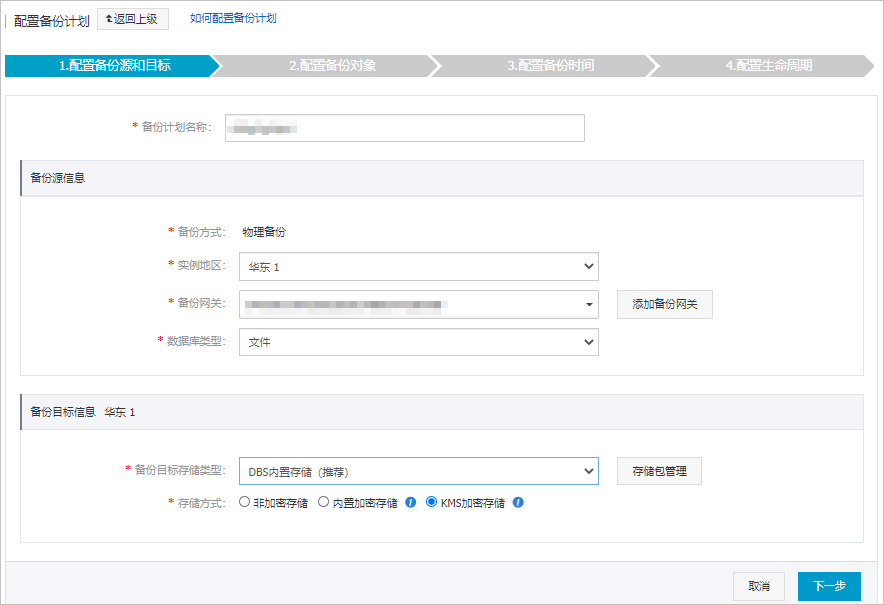Screen dimensions: 884x605
Task: Open 如何配置备份计划 help link
Action: 233,18
